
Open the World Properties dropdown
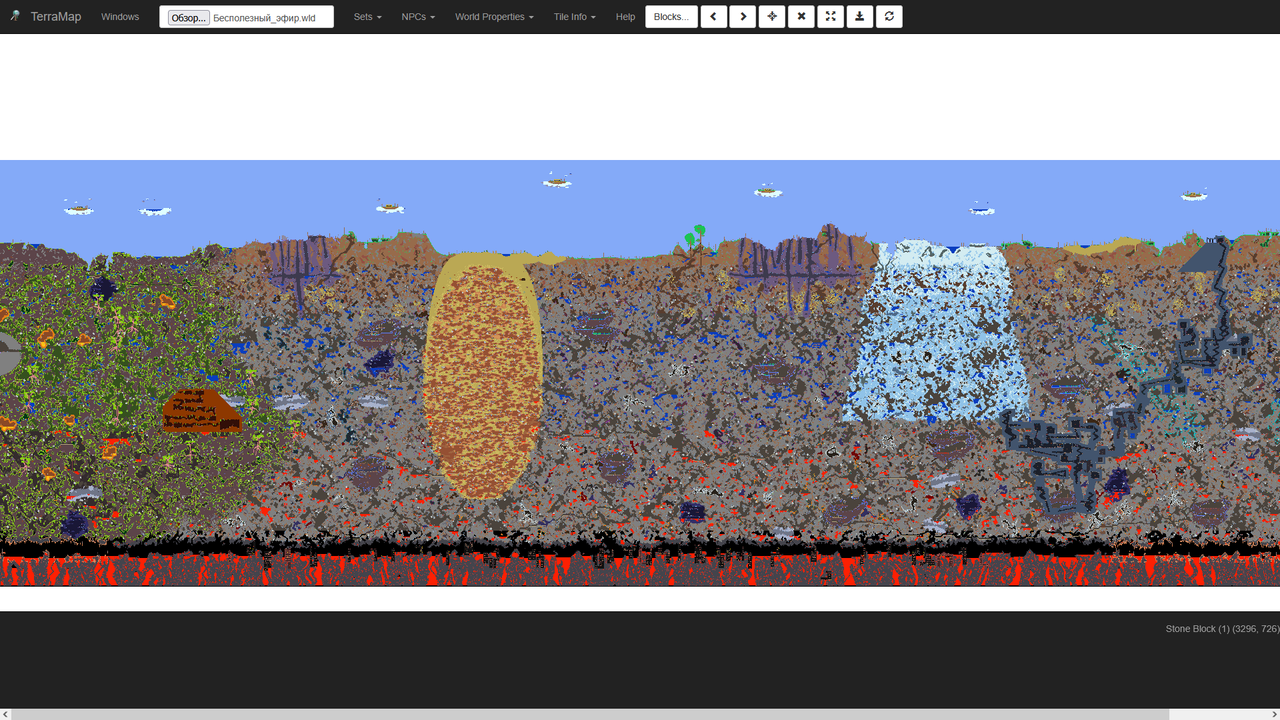click(494, 17)
